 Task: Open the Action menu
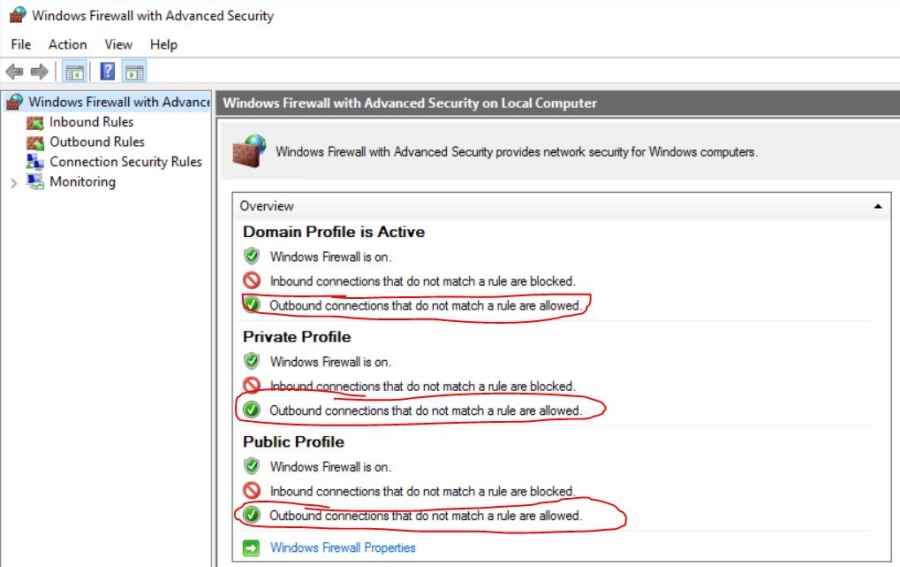pyautogui.click(x=68, y=45)
